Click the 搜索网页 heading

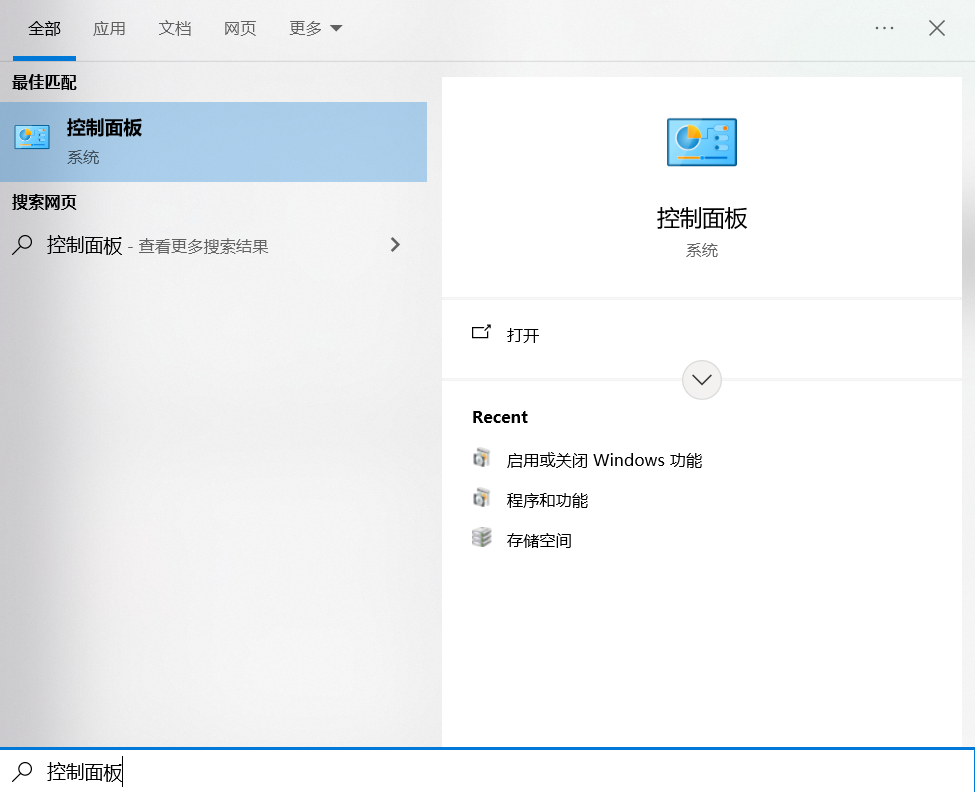(x=44, y=203)
